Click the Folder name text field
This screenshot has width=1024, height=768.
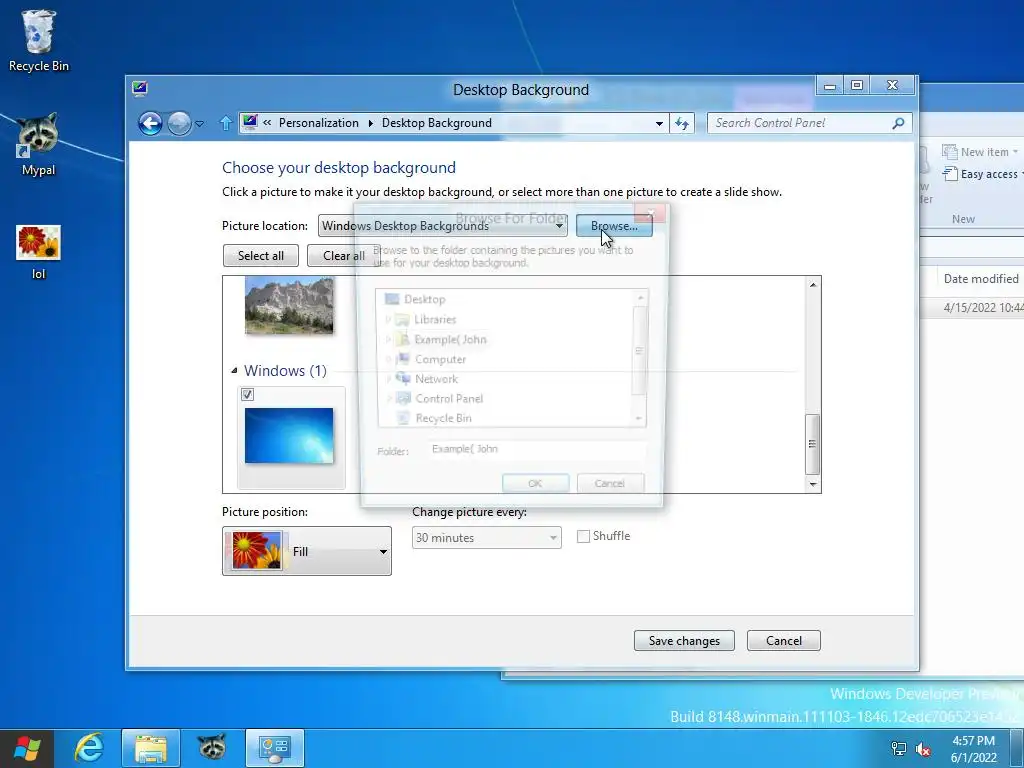pyautogui.click(x=538, y=449)
